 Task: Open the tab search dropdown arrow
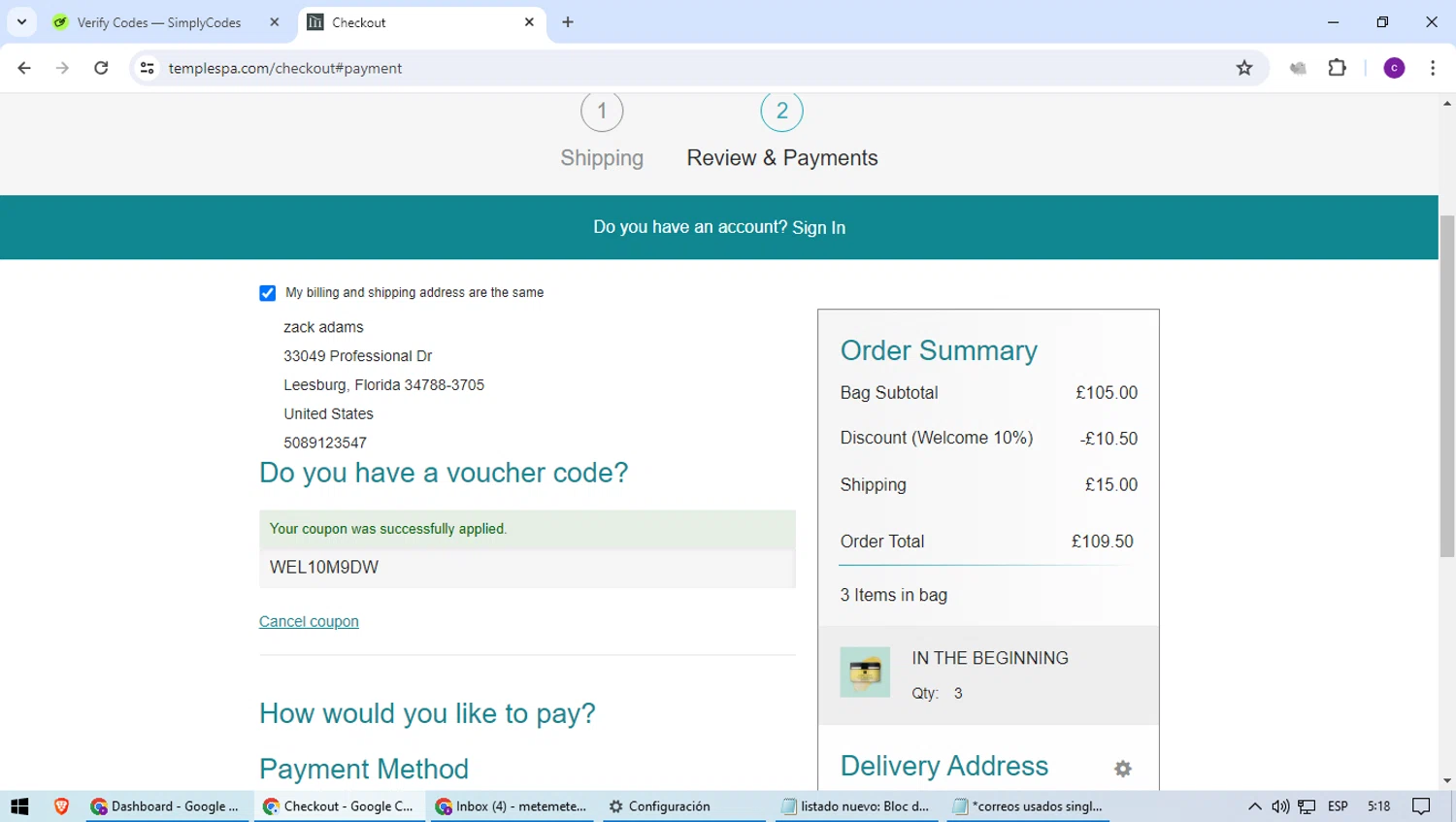click(x=21, y=21)
